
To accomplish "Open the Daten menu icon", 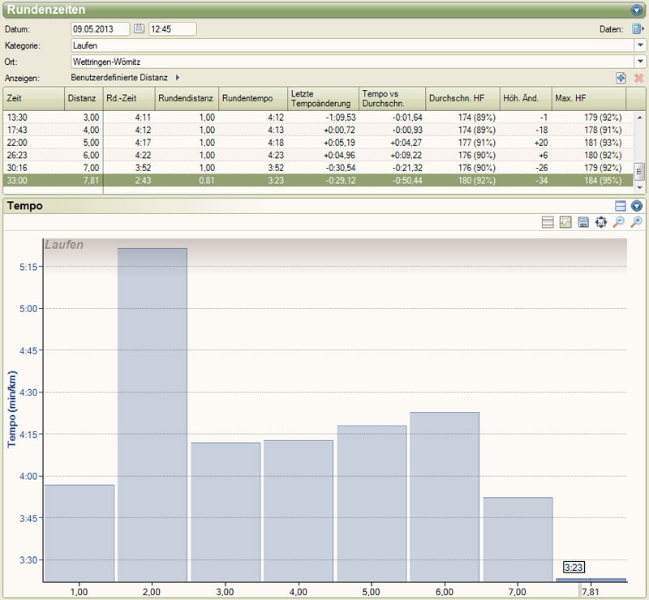I will (637, 29).
